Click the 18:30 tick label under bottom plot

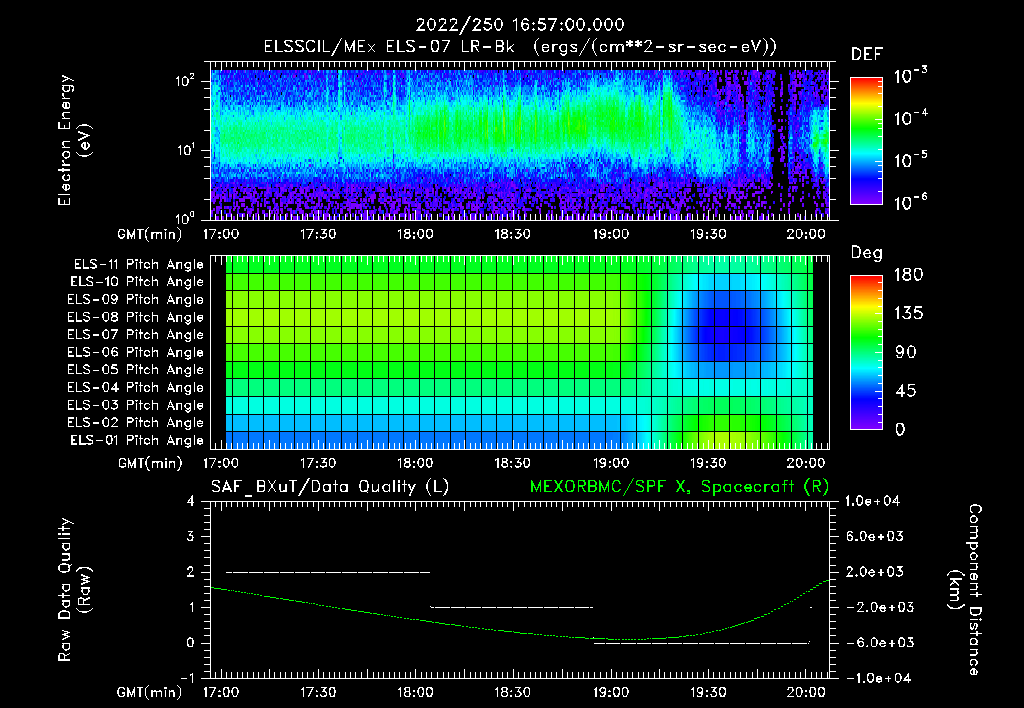513,692
